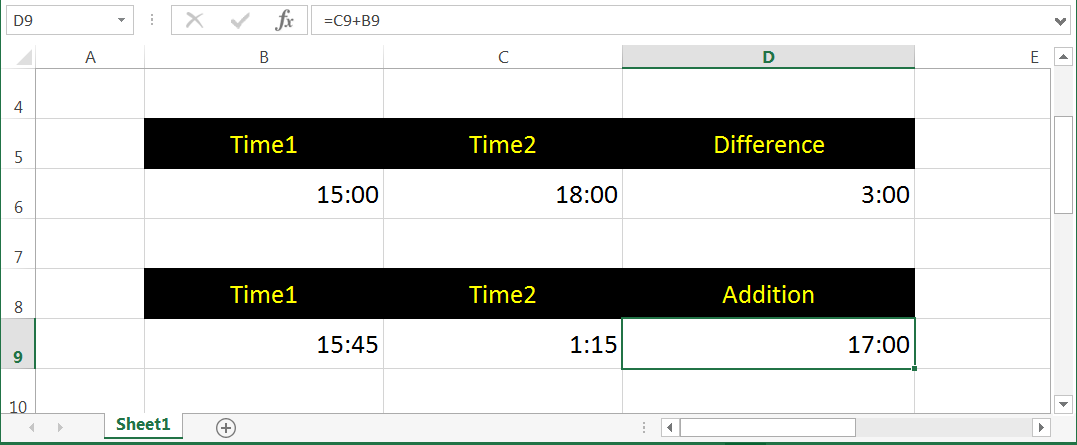
Task: Select column D header
Action: (768, 58)
